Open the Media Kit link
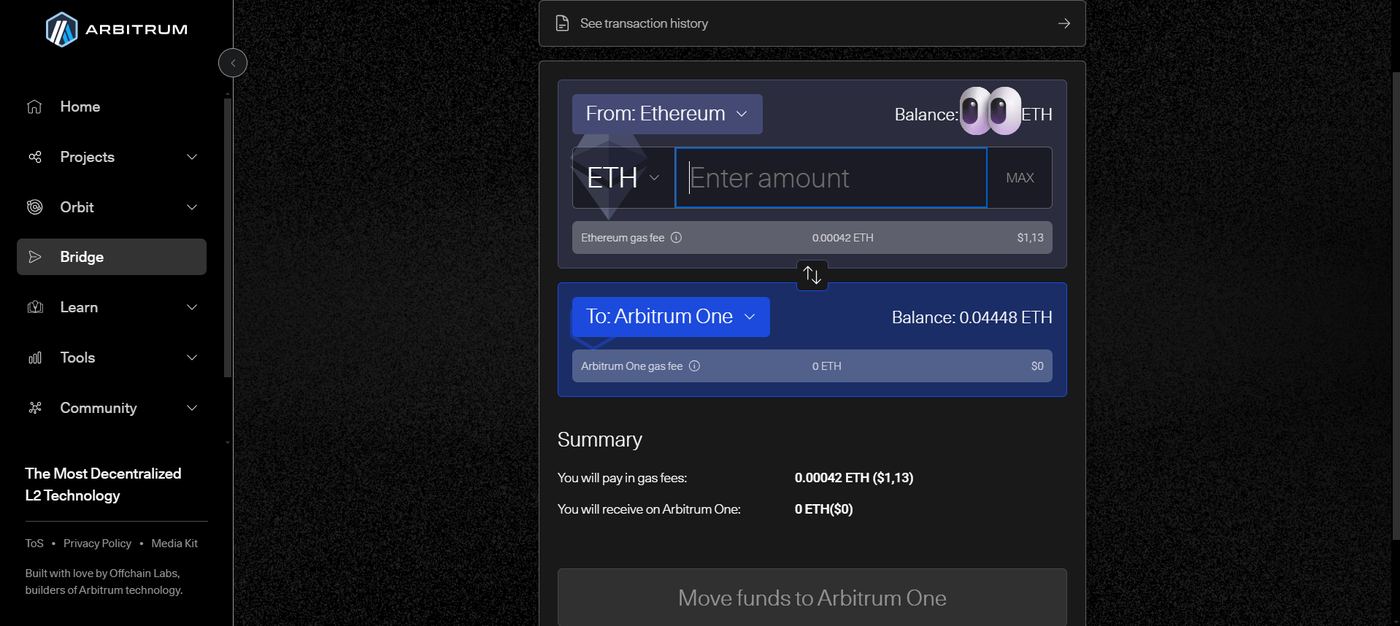The image size is (1400, 626). [x=175, y=544]
